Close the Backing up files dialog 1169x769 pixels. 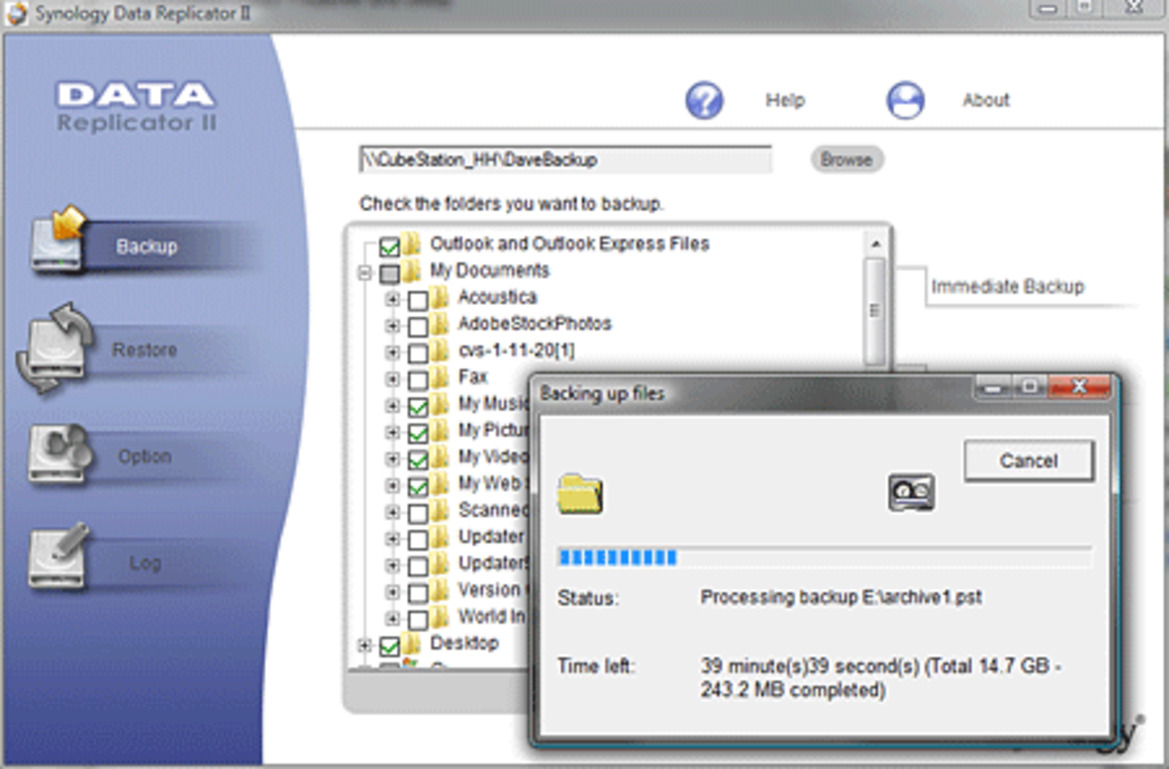click(x=1079, y=386)
